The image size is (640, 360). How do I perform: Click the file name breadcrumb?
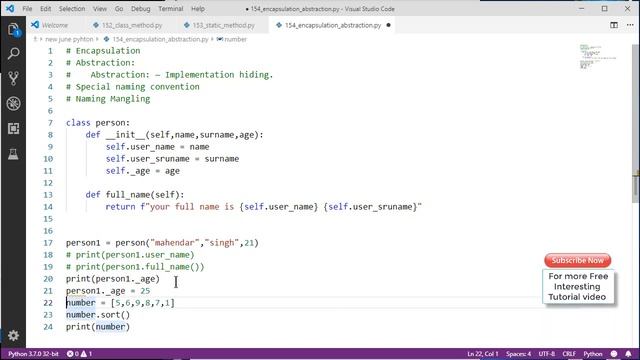[160, 39]
